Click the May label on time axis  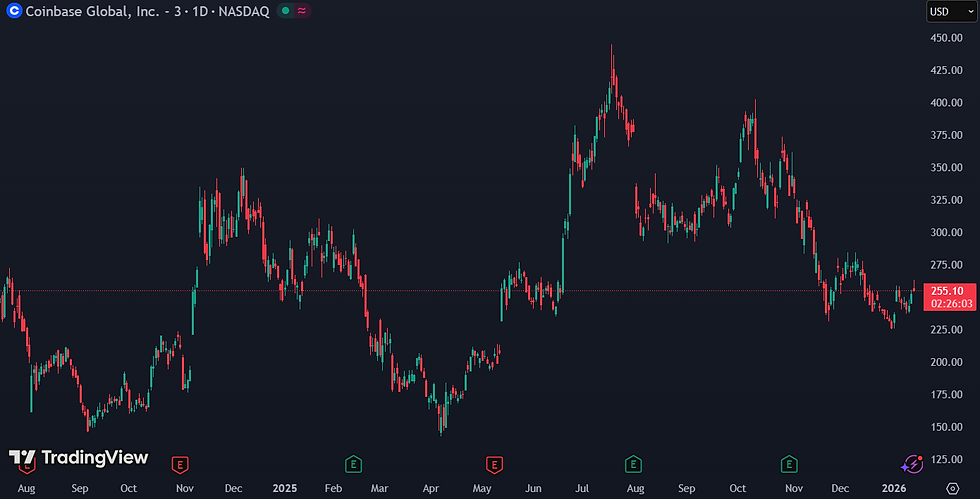[482, 488]
